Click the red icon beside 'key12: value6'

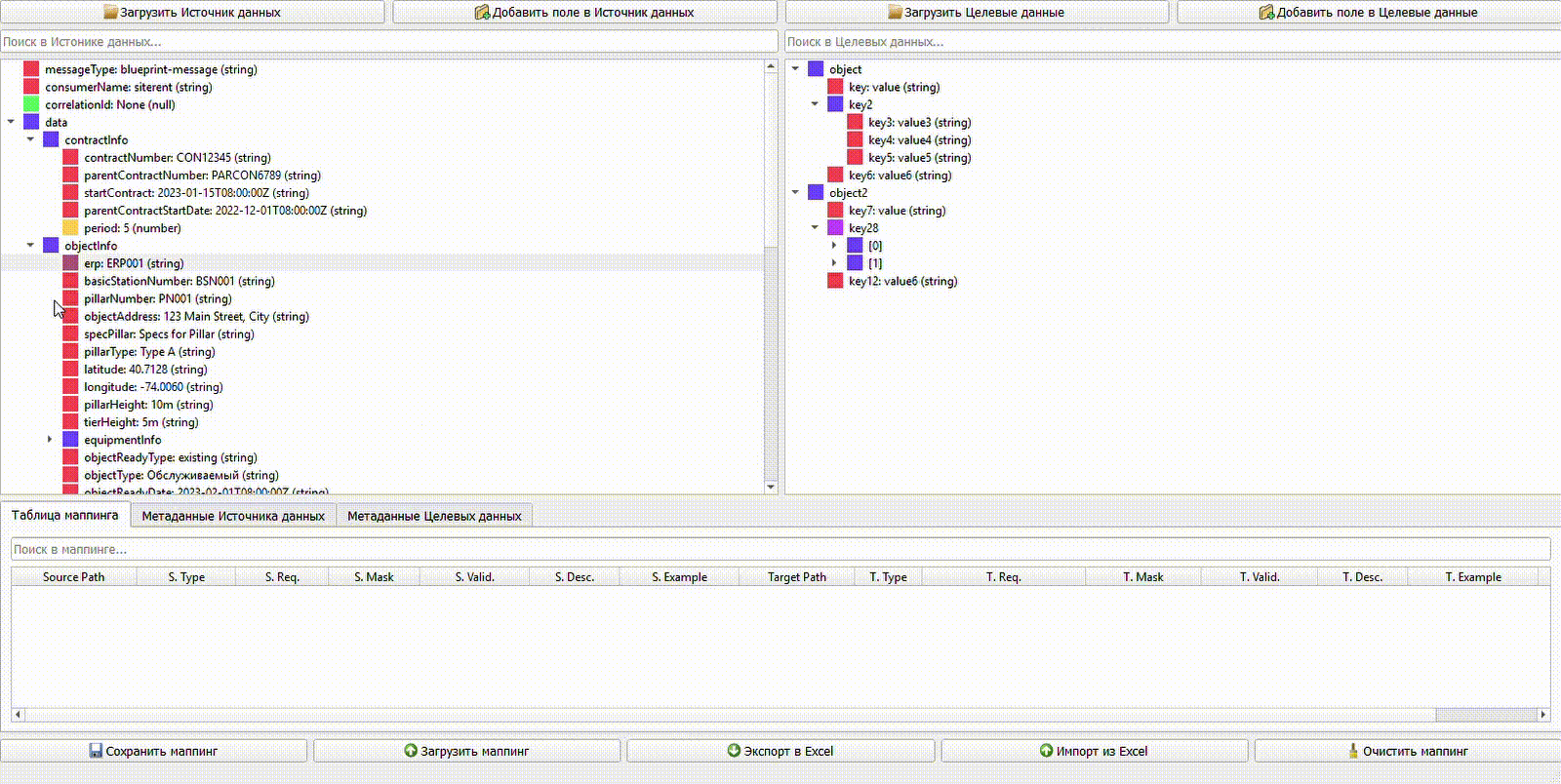click(835, 280)
